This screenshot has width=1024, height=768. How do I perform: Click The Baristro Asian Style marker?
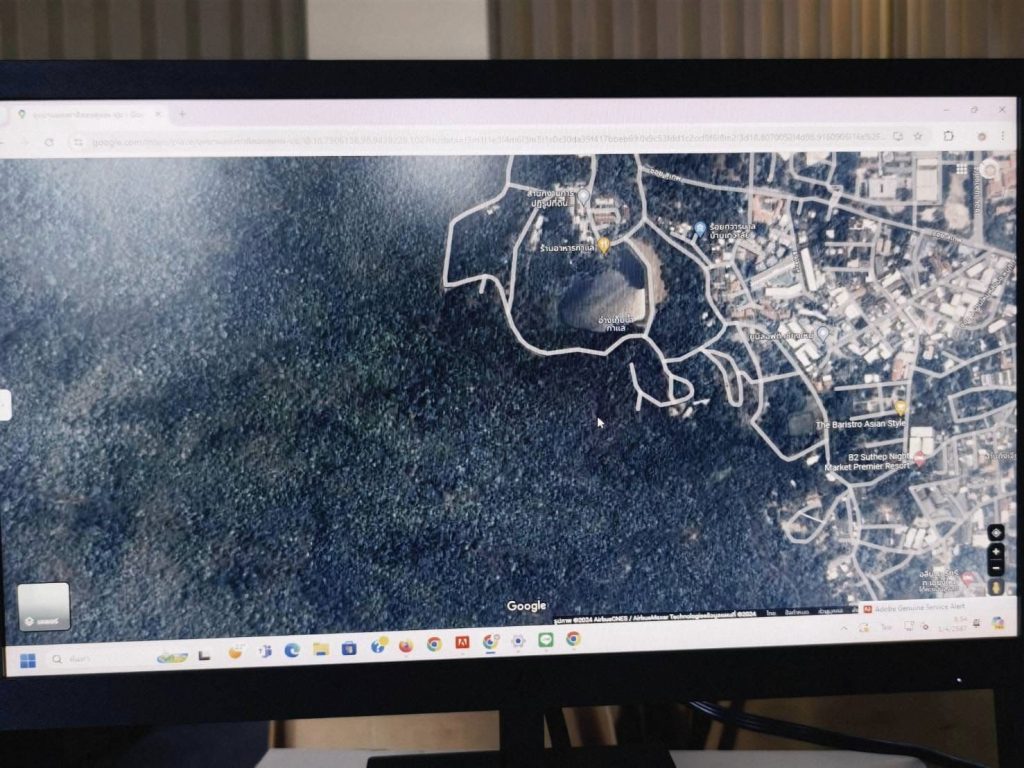pyautogui.click(x=900, y=408)
